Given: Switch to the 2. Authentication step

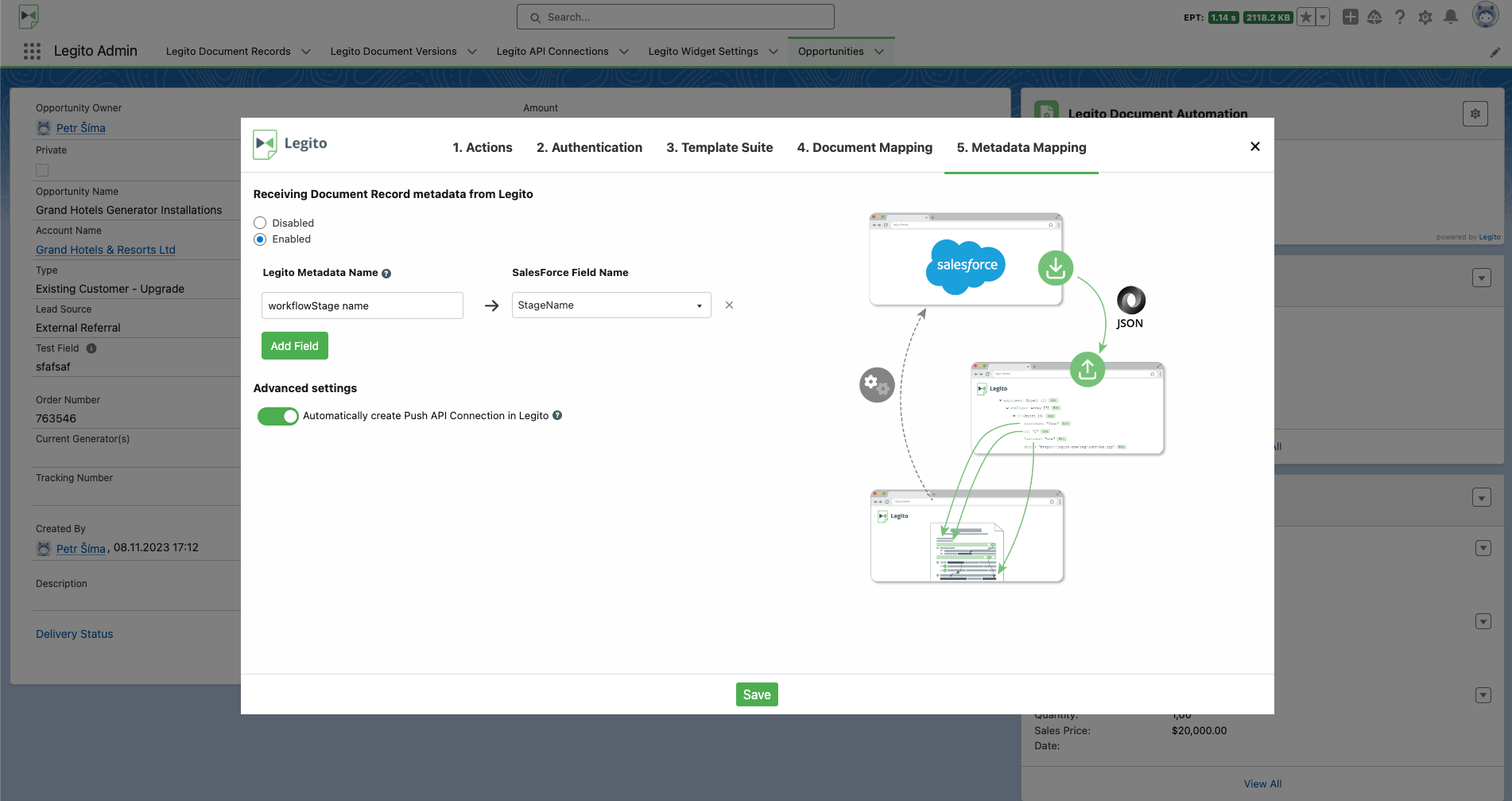Looking at the screenshot, I should (x=589, y=147).
